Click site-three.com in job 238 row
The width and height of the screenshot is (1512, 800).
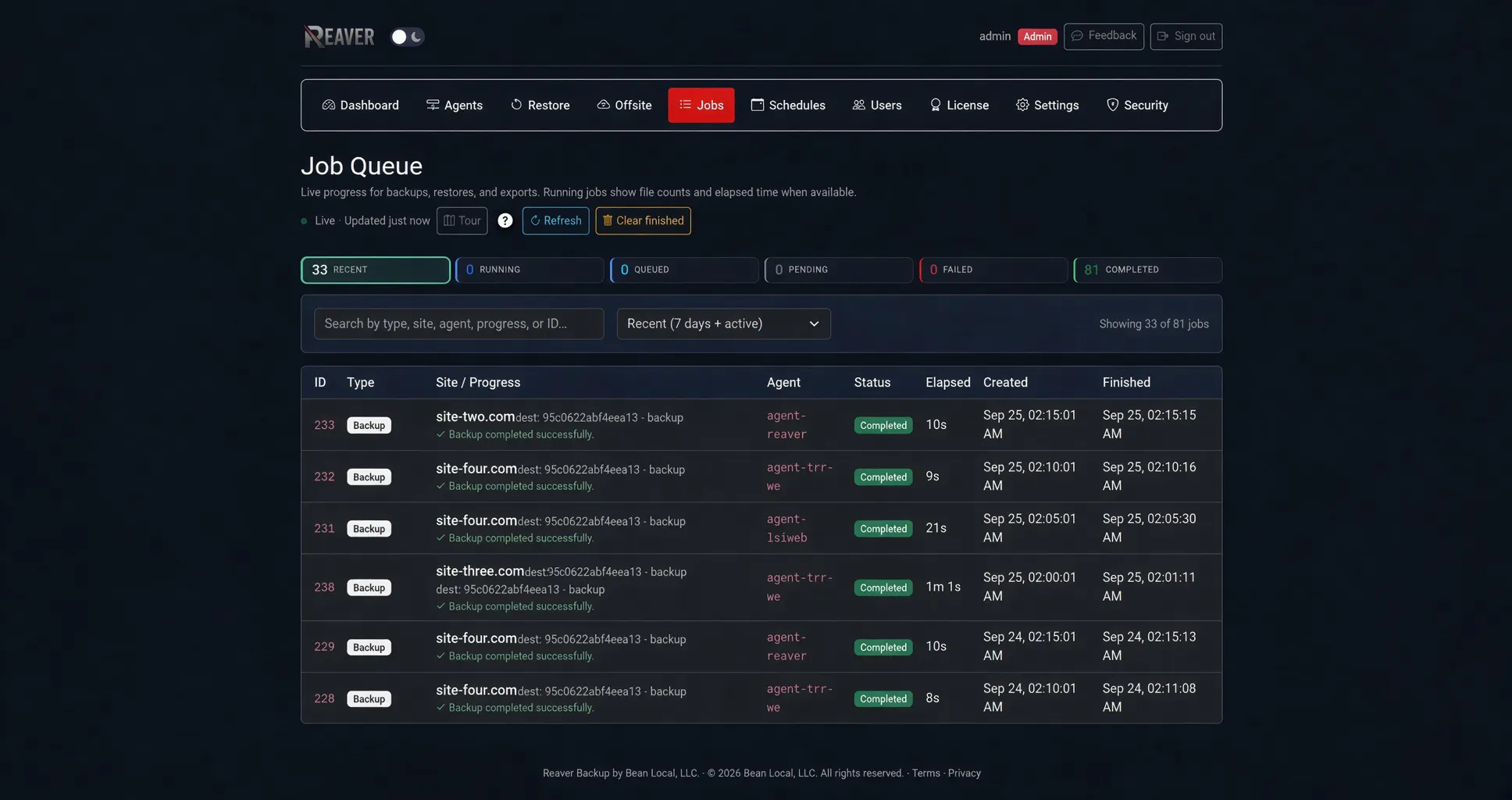pyautogui.click(x=480, y=571)
